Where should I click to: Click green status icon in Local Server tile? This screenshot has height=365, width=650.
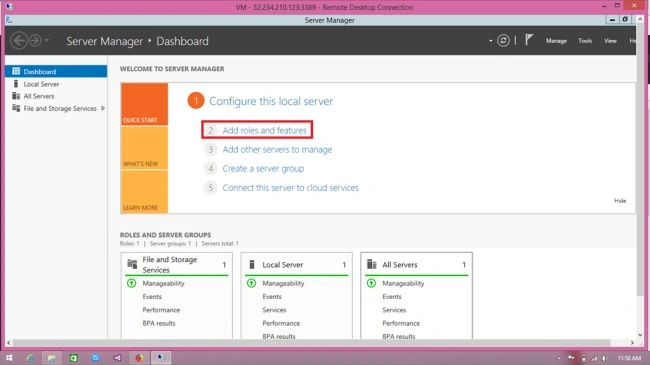click(x=251, y=283)
